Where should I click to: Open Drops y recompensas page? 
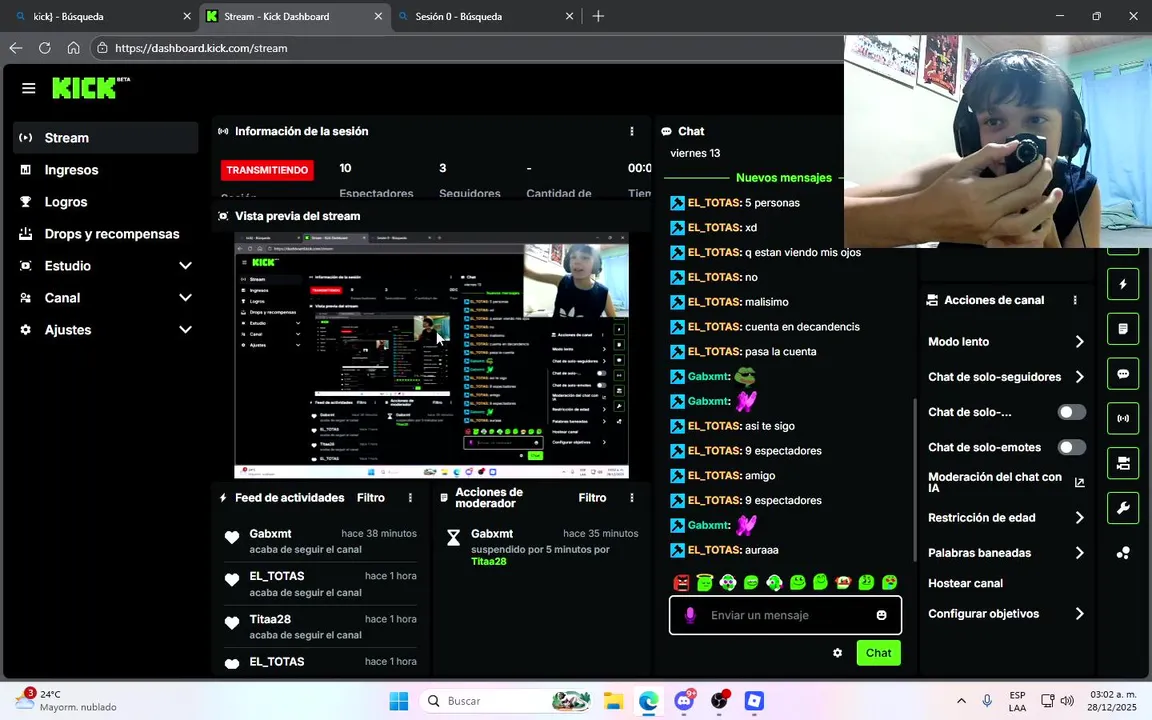coord(106,234)
